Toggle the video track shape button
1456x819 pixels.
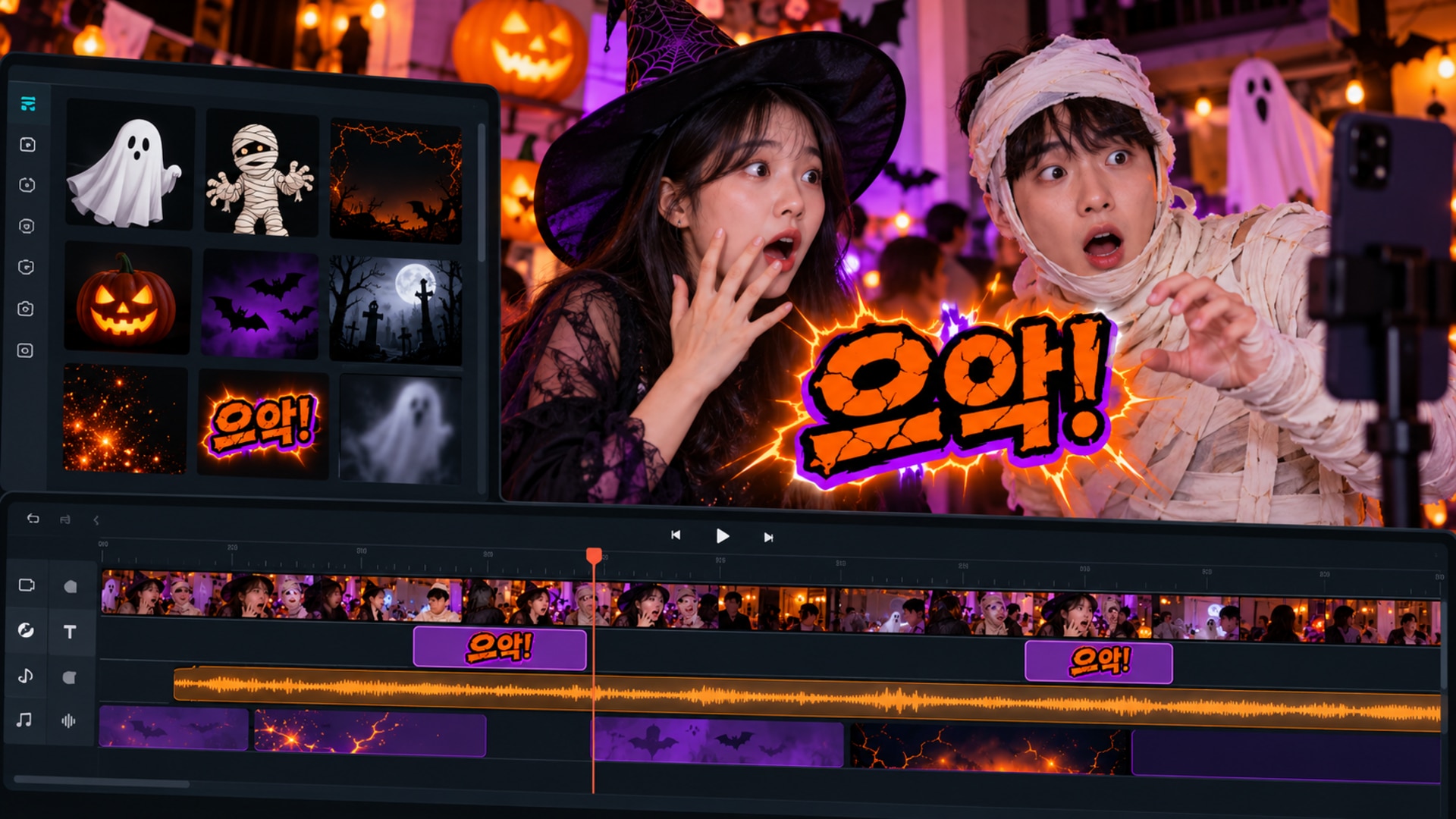click(71, 586)
